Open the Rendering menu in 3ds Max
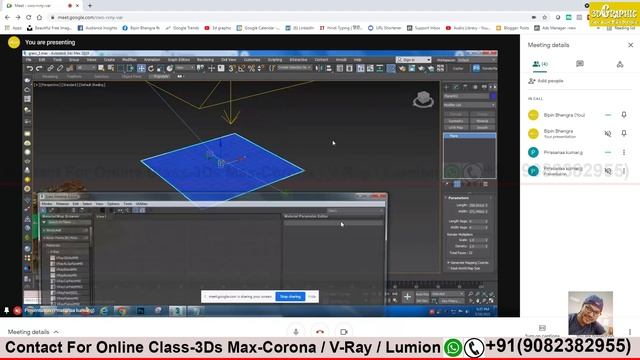 (x=205, y=60)
